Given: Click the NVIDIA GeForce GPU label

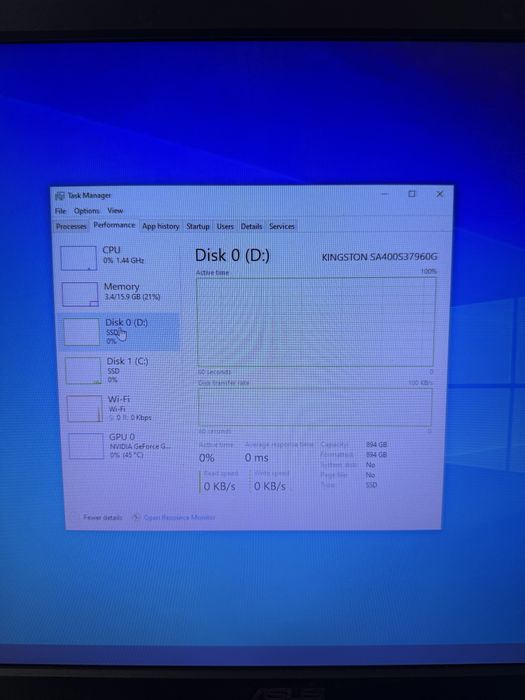Looking at the screenshot, I should pyautogui.click(x=140, y=446).
